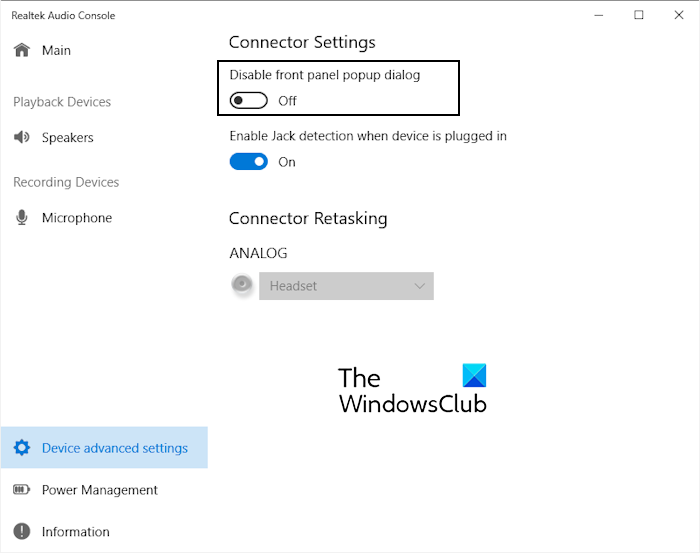The width and height of the screenshot is (700, 553).
Task: Click the Main home icon
Action: click(21, 50)
